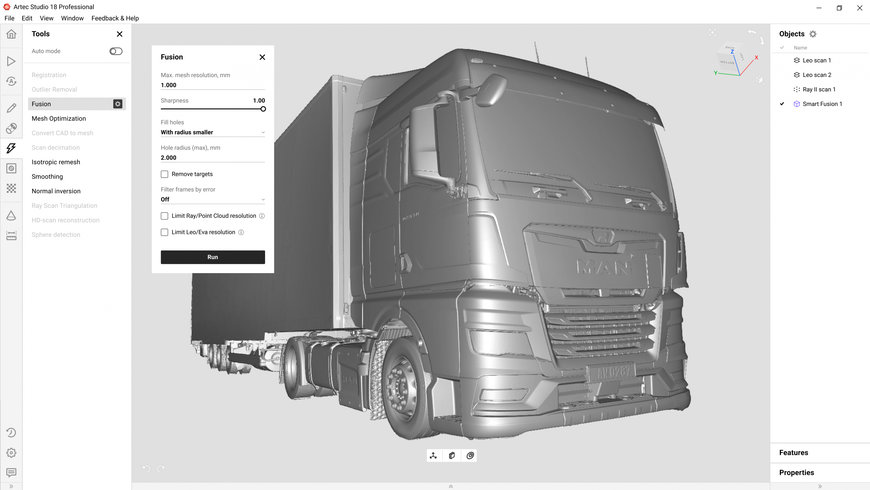The width and height of the screenshot is (870, 490).
Task: Toggle Smart Fusion 1 visibility checkmark
Action: point(782,104)
